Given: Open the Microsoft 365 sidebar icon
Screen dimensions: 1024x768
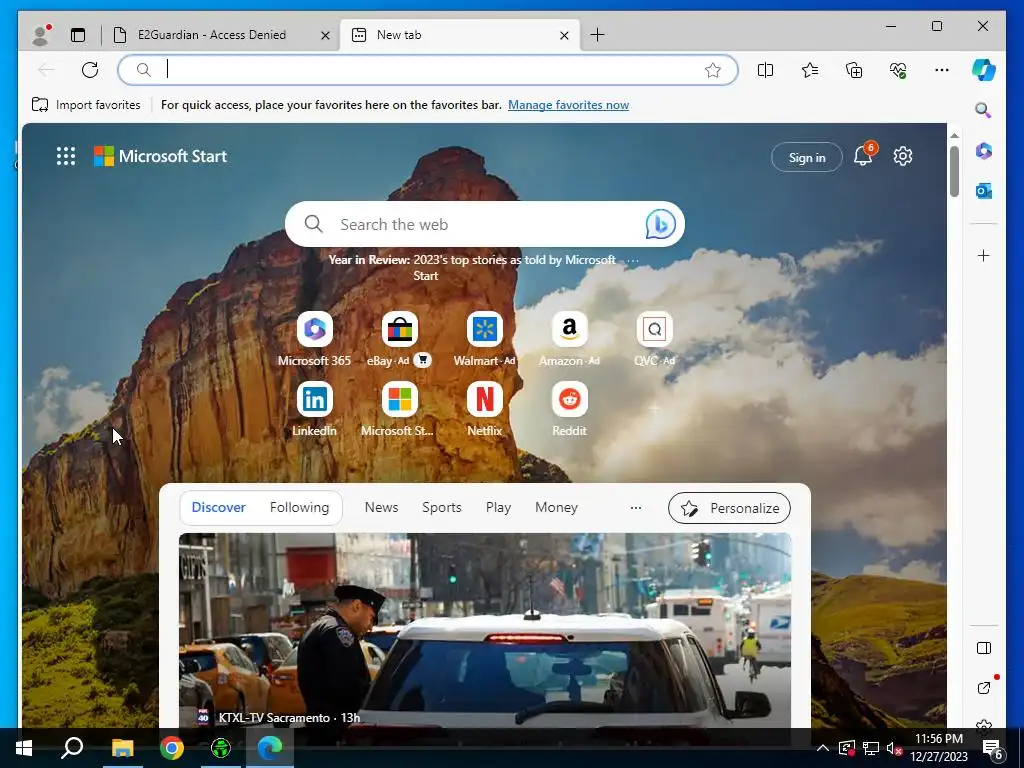Looking at the screenshot, I should pos(984,151).
